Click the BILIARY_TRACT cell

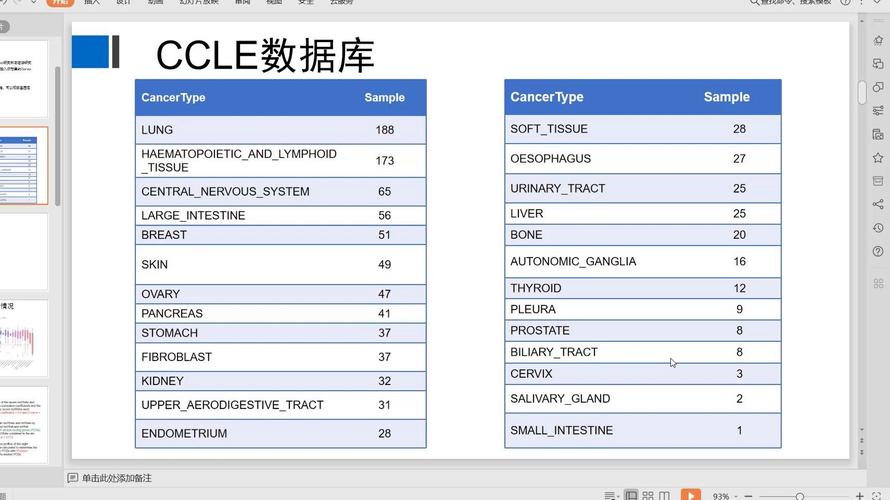pos(554,352)
